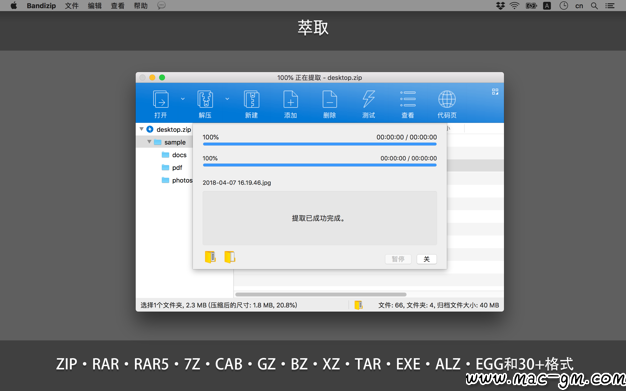626x391 pixels.
Task: Click the top 100% progress bar
Action: pyautogui.click(x=319, y=144)
